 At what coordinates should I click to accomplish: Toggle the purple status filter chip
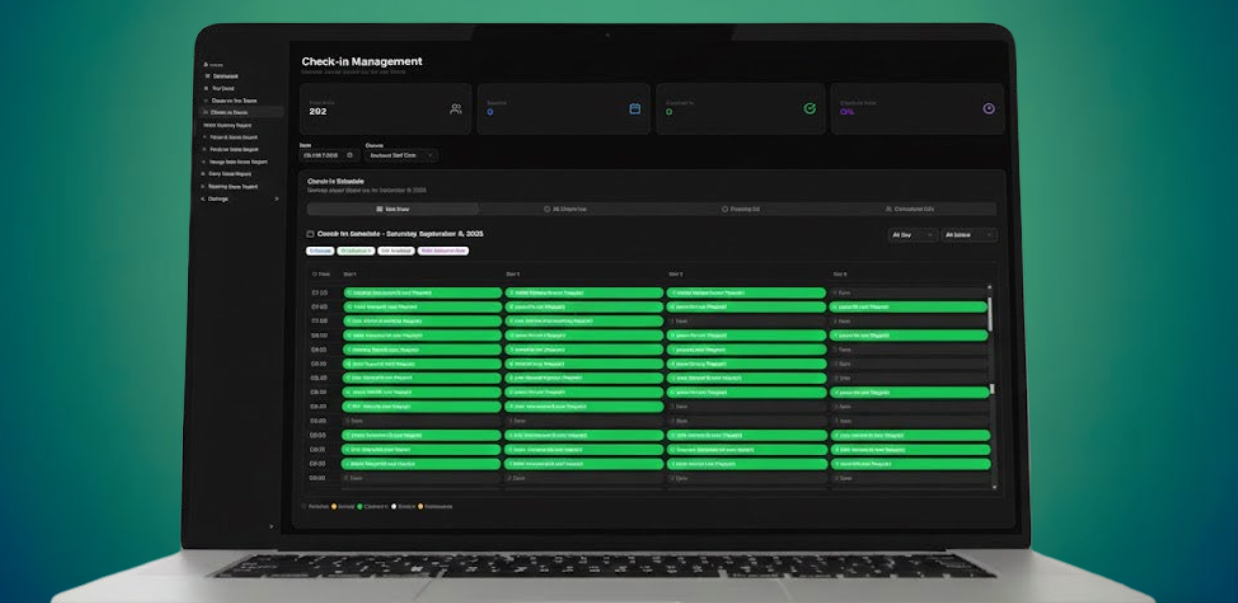click(443, 251)
